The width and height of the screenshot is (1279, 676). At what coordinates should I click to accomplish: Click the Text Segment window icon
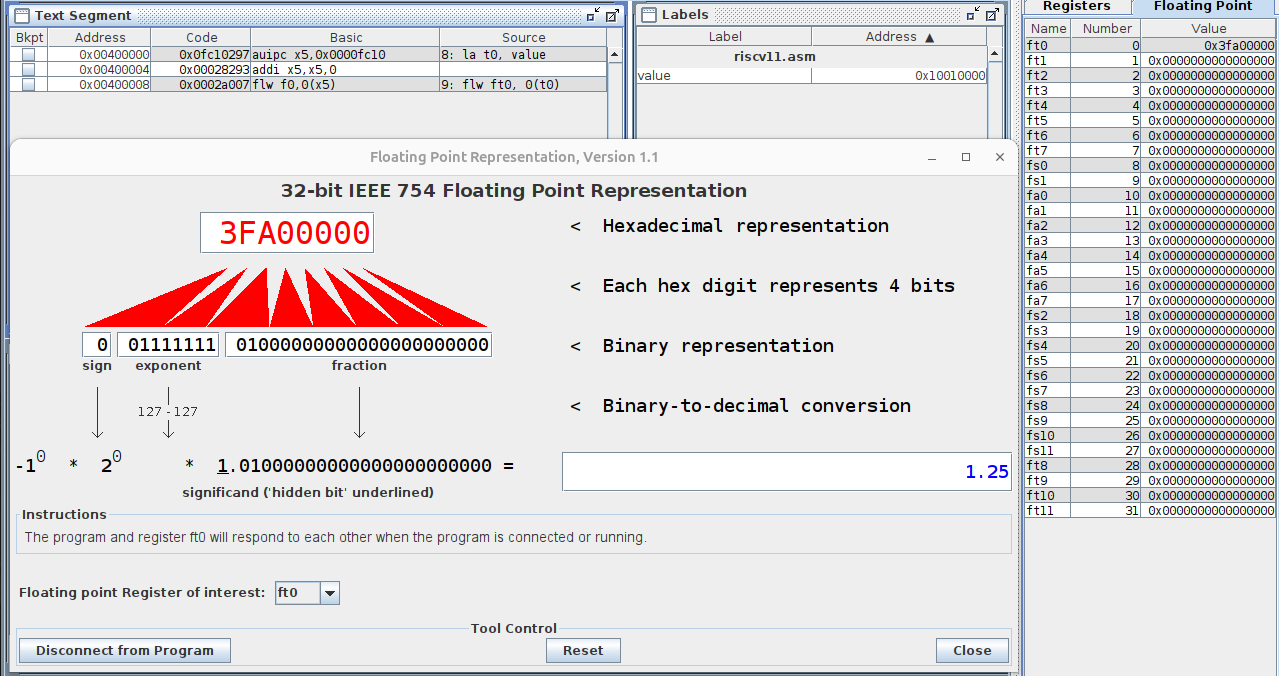point(23,15)
